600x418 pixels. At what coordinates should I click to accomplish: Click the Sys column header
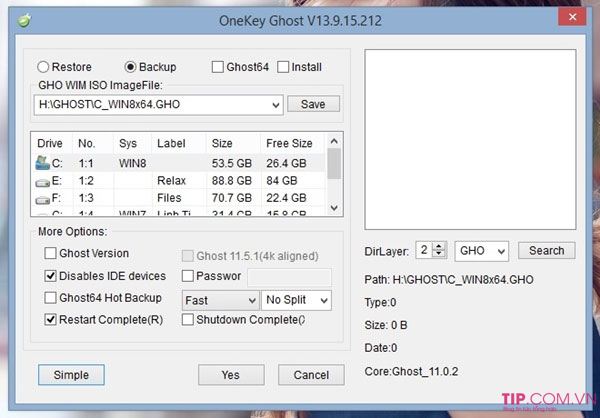click(x=128, y=144)
